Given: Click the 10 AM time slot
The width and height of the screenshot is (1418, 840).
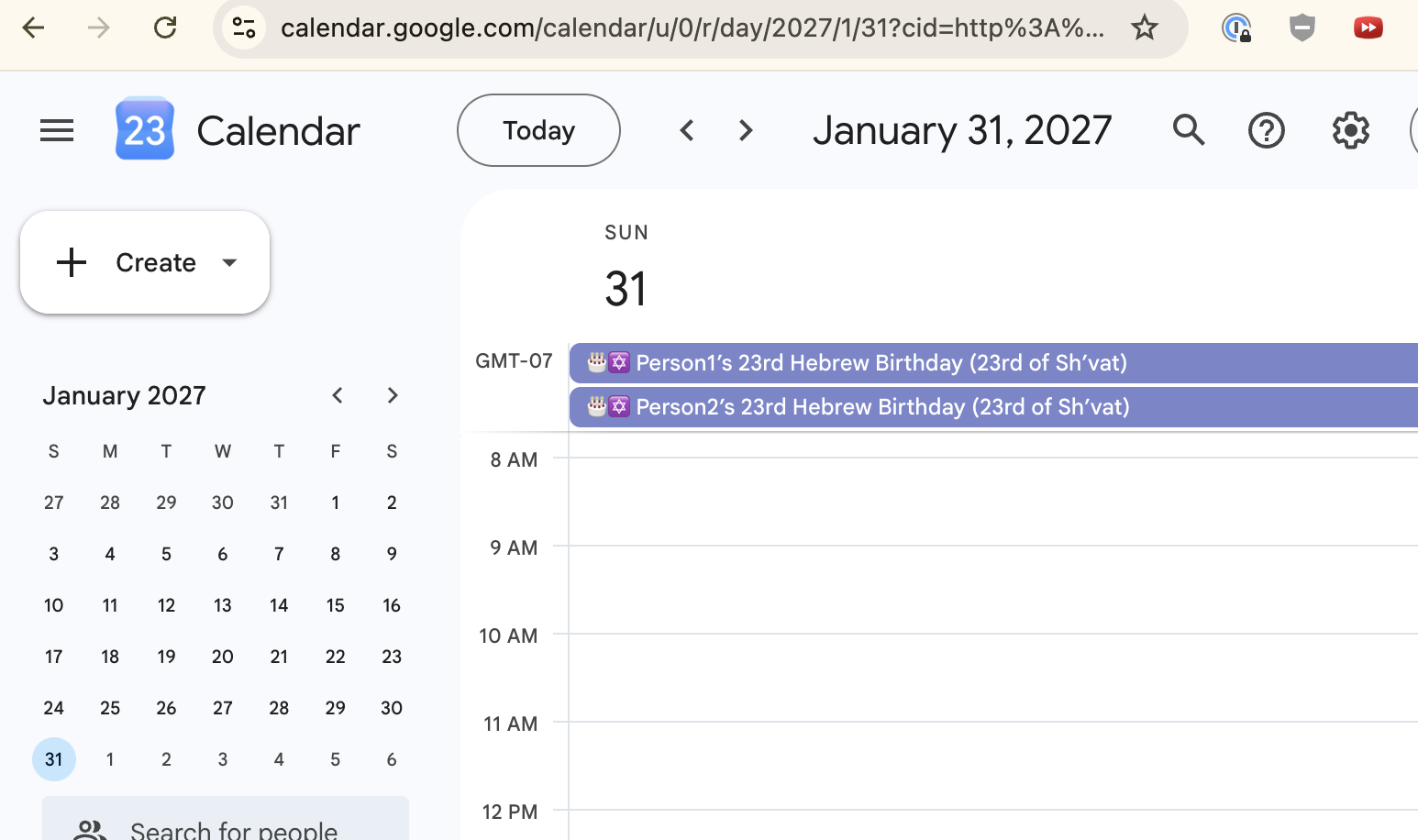Looking at the screenshot, I should (x=993, y=678).
